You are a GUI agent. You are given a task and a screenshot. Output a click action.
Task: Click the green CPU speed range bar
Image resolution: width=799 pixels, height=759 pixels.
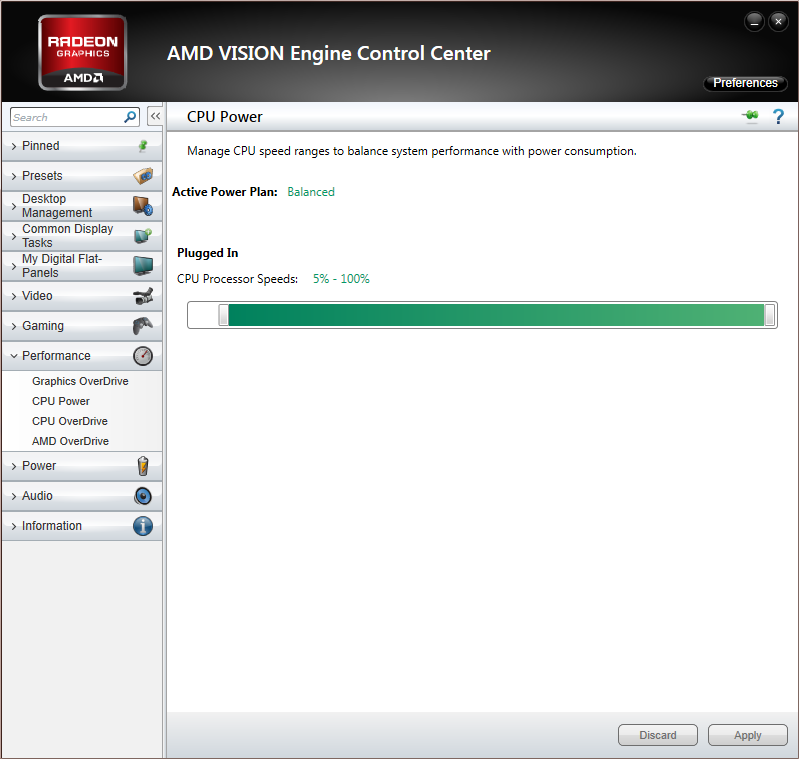point(496,315)
